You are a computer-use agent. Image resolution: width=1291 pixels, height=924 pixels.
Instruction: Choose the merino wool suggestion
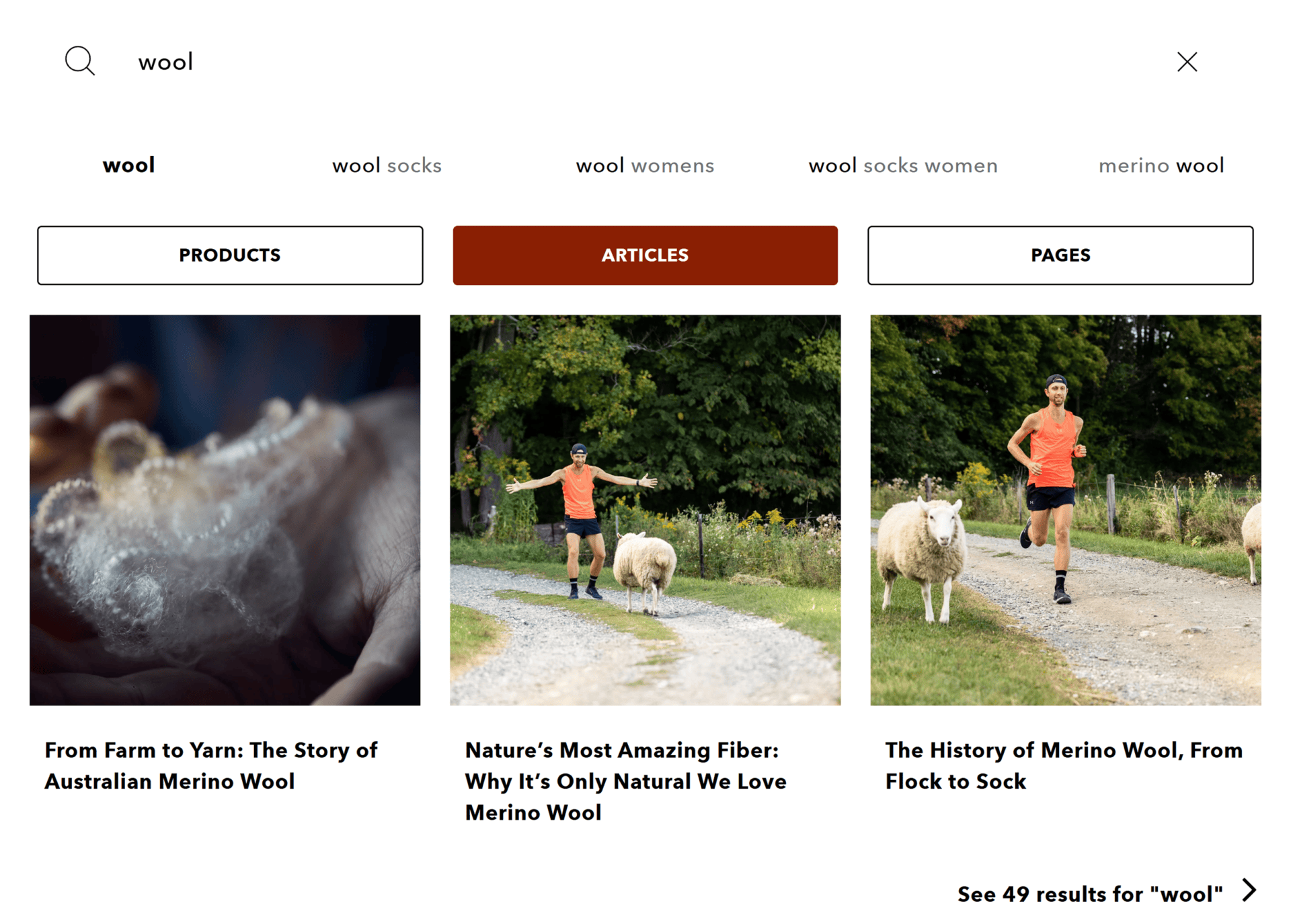pos(1161,165)
